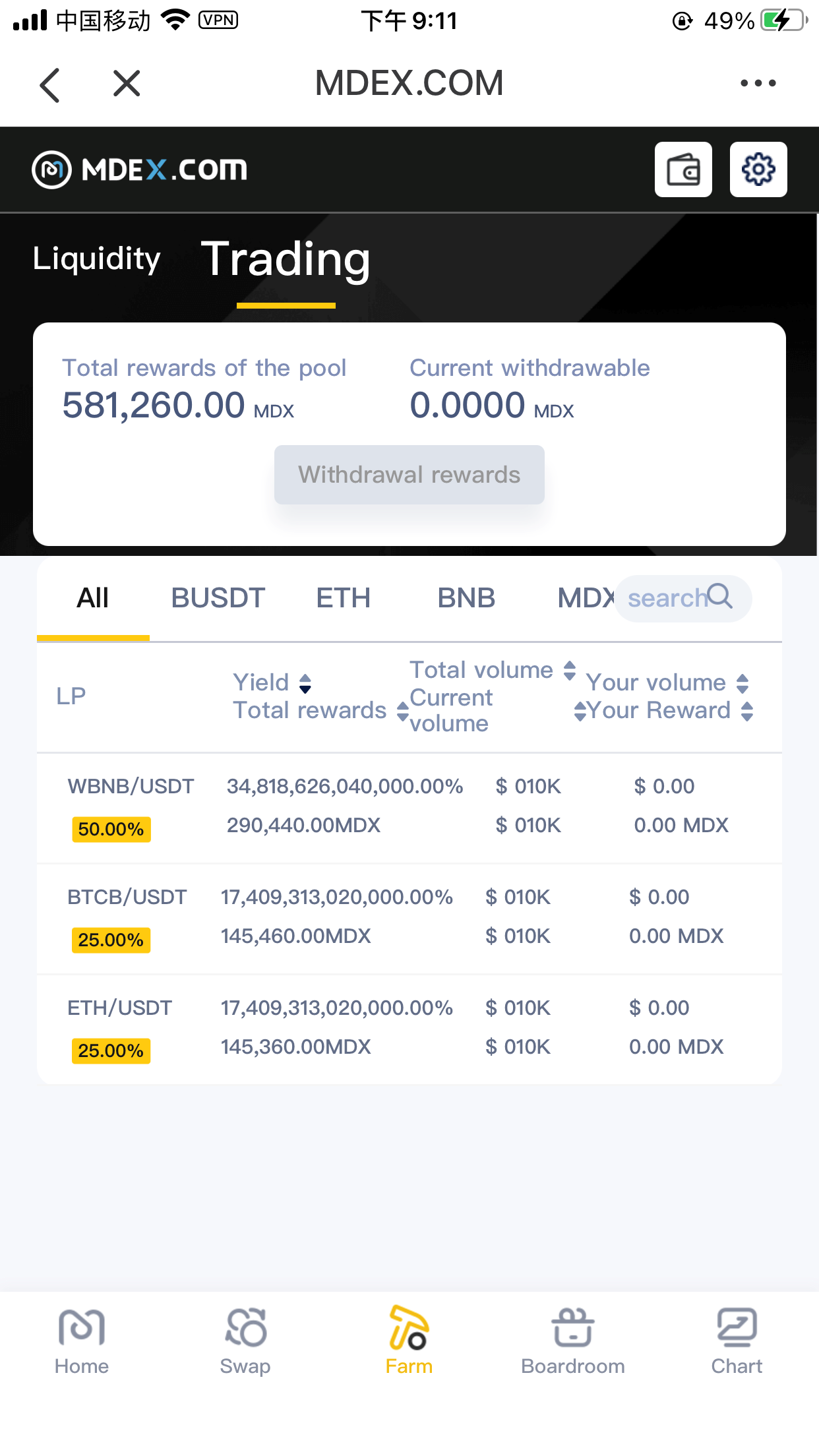This screenshot has height=1456, width=819.
Task: Select the BUSDT filter tab
Action: pos(218,598)
